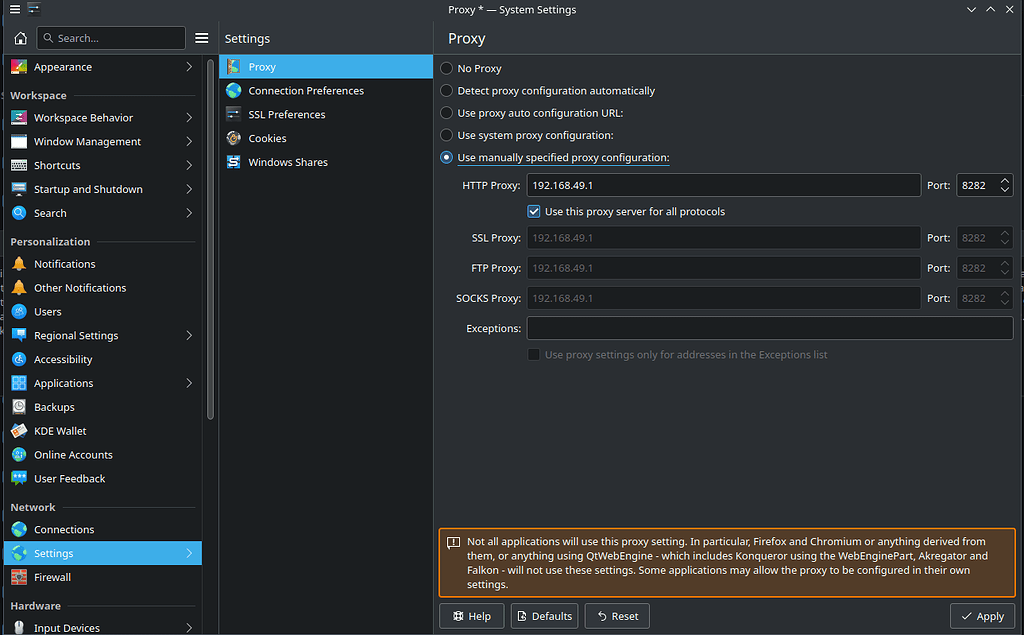Expand the Appearance category arrow

[189, 67]
